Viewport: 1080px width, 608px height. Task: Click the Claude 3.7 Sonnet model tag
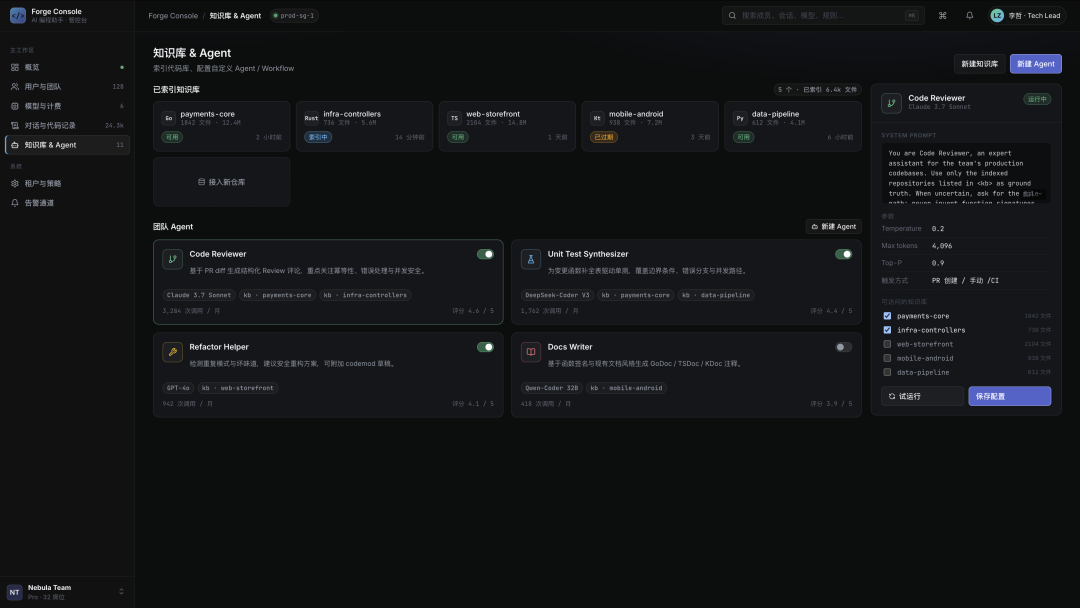pyautogui.click(x=199, y=295)
